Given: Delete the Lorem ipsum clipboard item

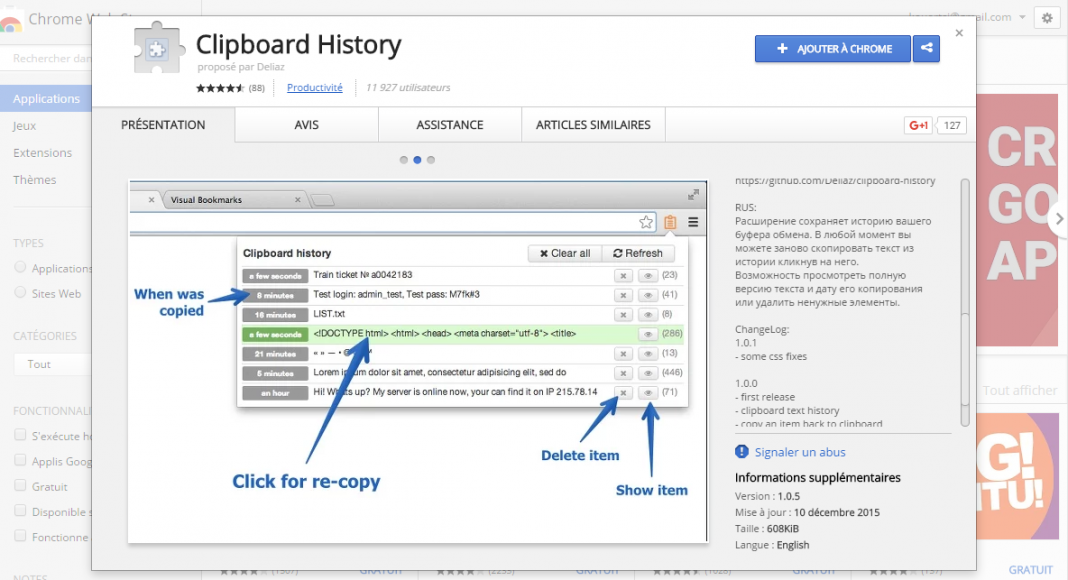Looking at the screenshot, I should pos(623,373).
